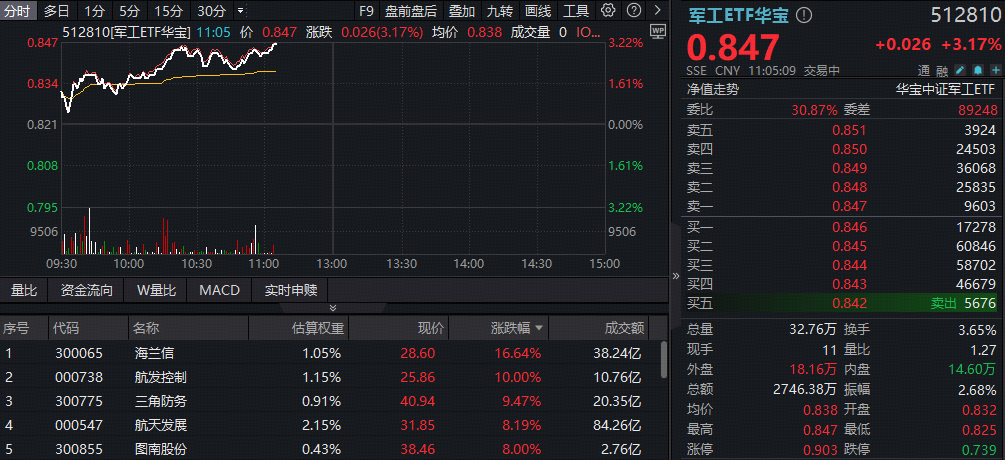Toggle 盘前盘后 pre/post market display
Screen dimensions: 1005x460
pos(410,12)
